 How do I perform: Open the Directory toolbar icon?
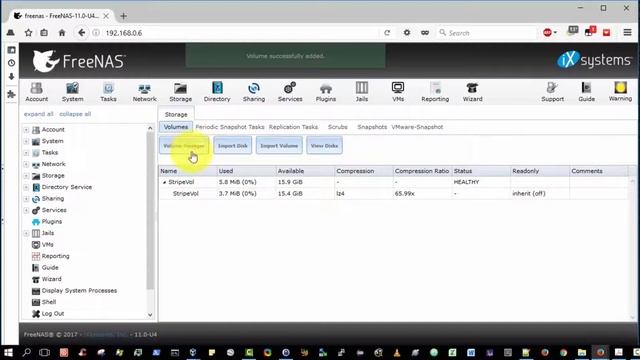point(217,91)
